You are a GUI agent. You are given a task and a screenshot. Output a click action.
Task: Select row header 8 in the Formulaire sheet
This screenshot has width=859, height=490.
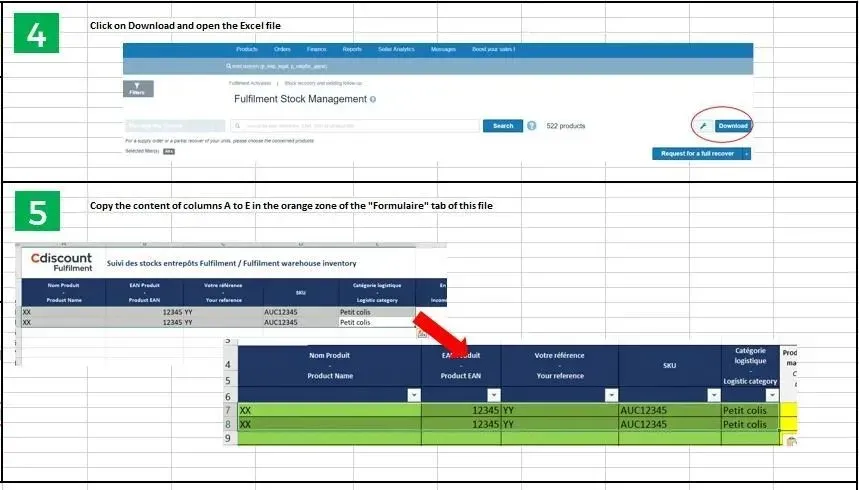[x=230, y=424]
